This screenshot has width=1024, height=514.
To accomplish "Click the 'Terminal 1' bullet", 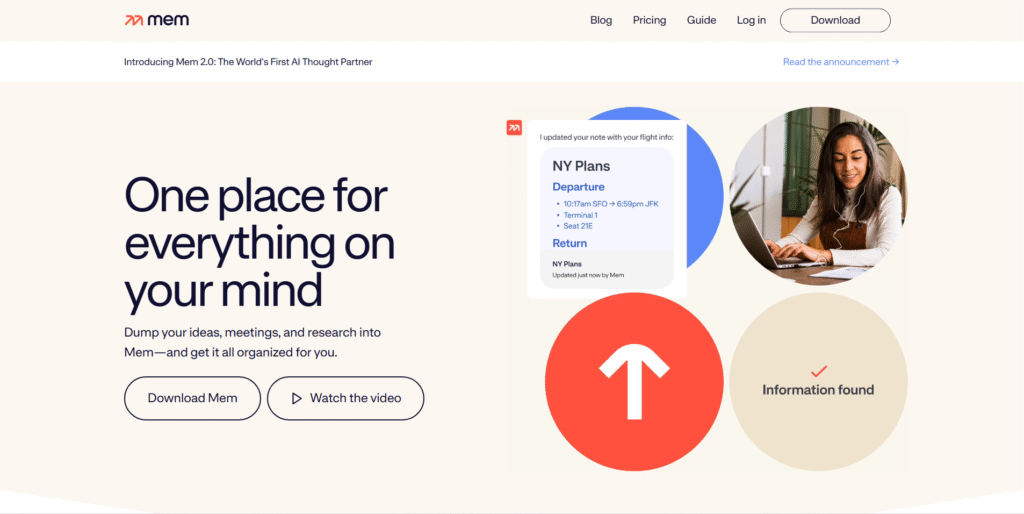I will click(581, 215).
